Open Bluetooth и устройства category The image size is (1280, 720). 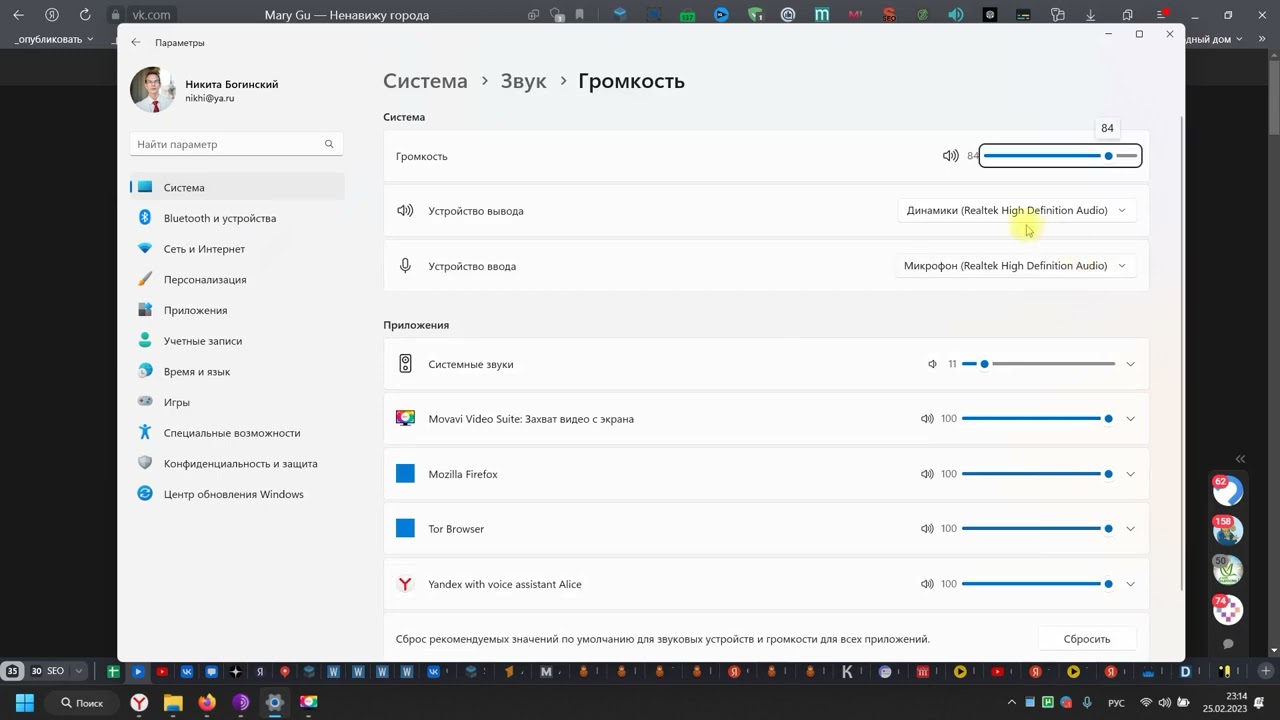[237, 218]
